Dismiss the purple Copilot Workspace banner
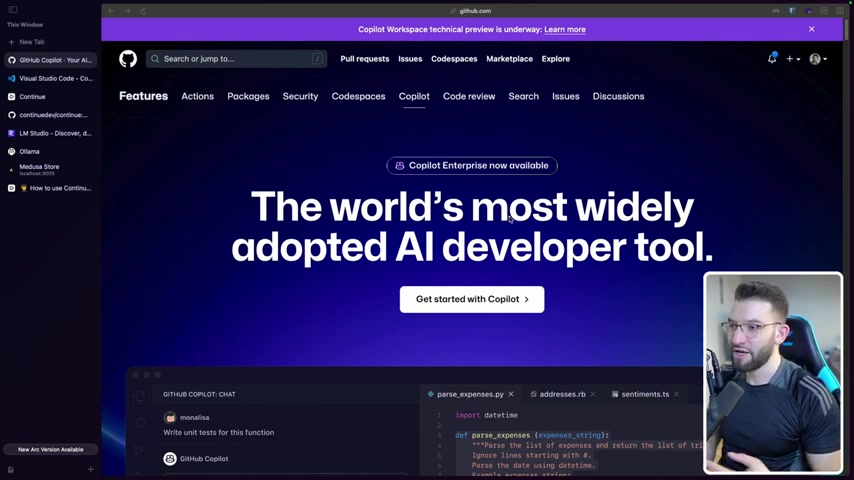This screenshot has width=854, height=480. tap(812, 29)
